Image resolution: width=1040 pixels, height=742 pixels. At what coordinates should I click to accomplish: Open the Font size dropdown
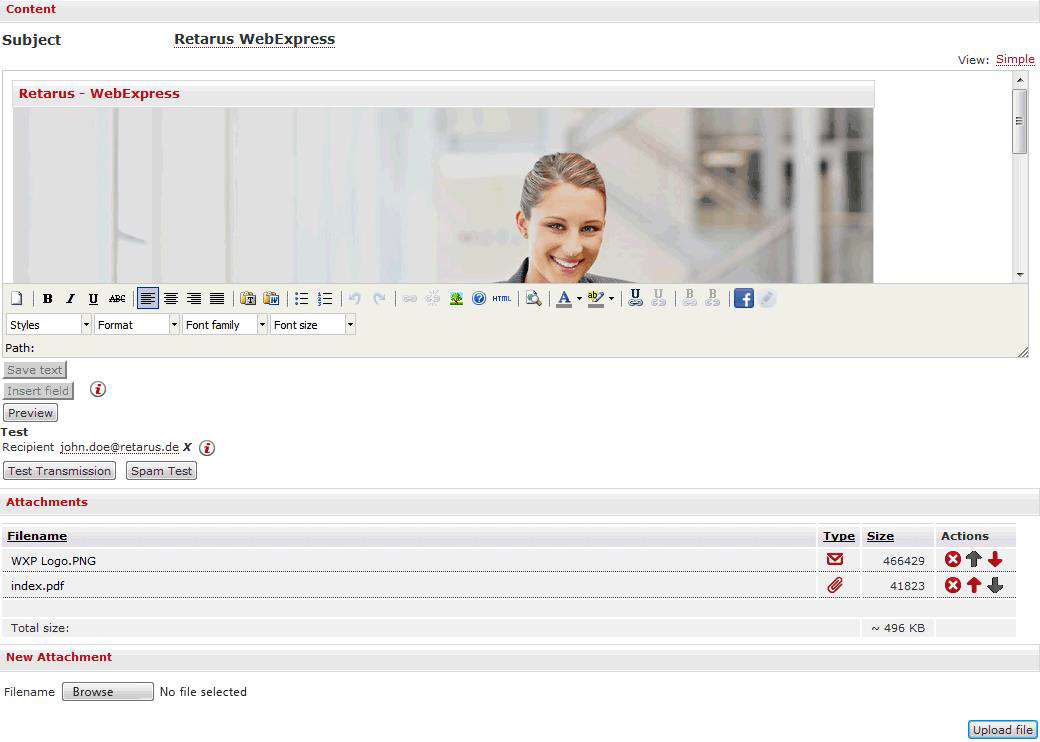click(x=312, y=325)
